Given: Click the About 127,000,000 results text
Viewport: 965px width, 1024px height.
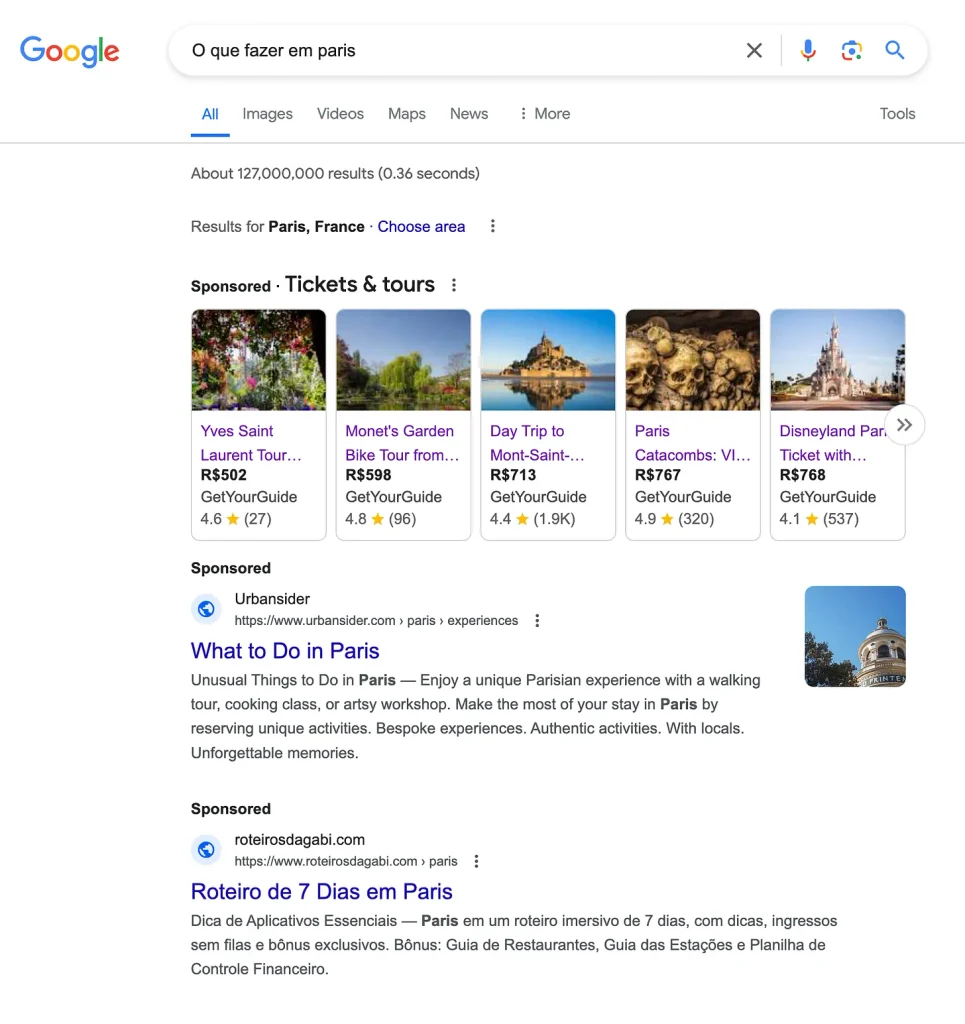Looking at the screenshot, I should coord(335,174).
